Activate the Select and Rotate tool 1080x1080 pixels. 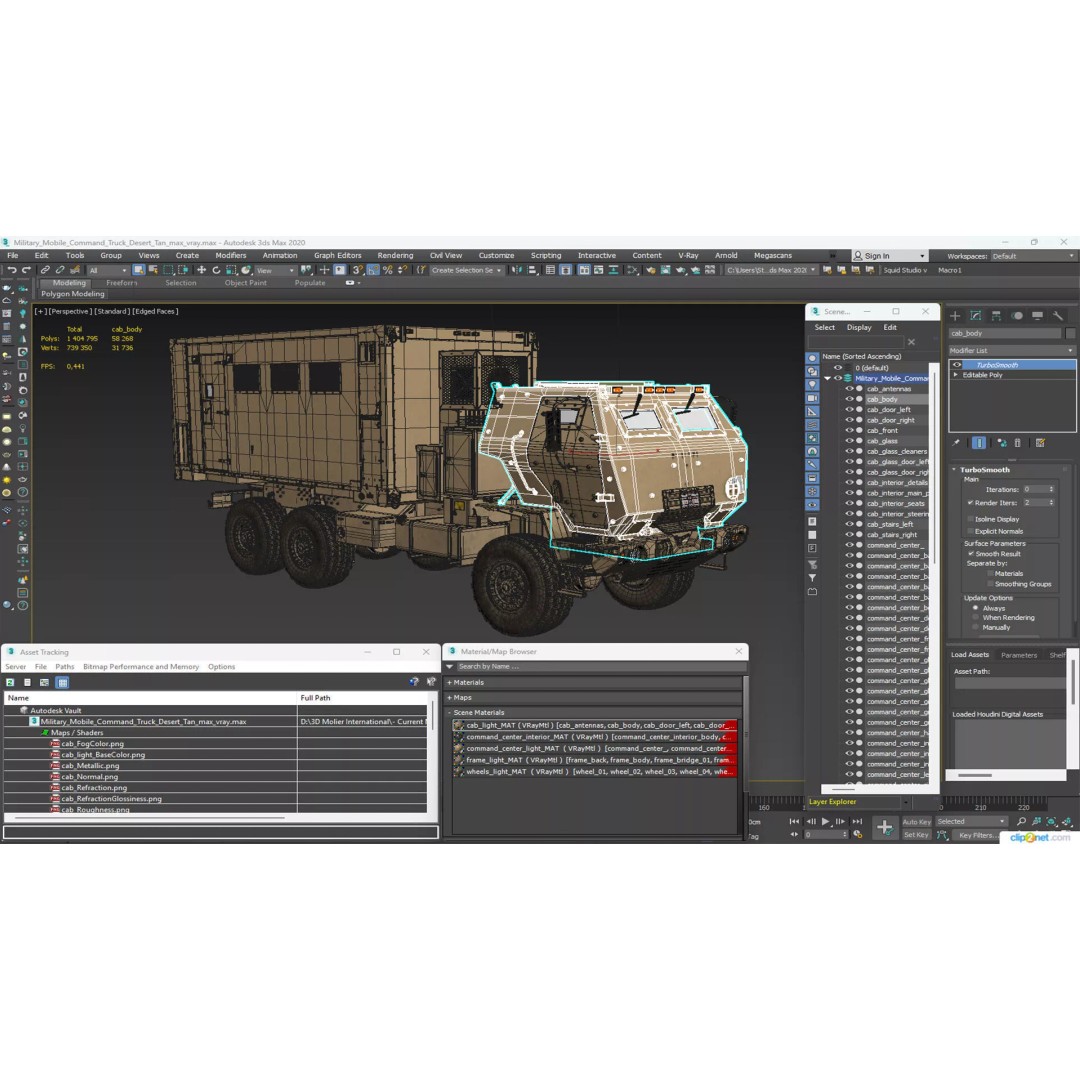216,270
